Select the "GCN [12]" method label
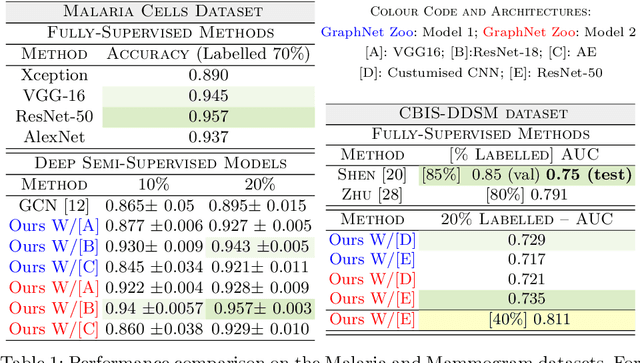This screenshot has height=363, width=640. pos(53,205)
